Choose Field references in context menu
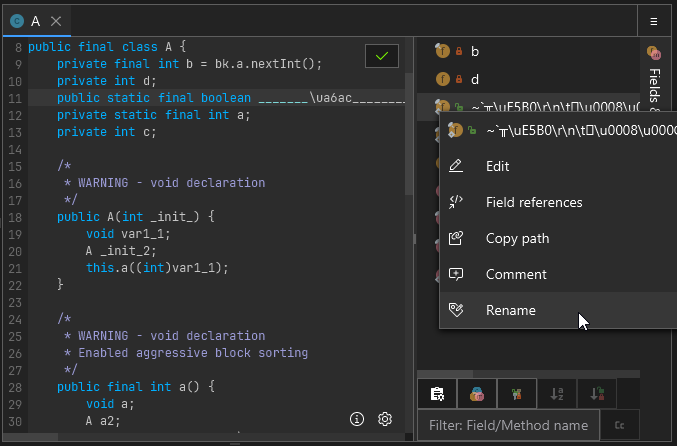 click(558, 202)
